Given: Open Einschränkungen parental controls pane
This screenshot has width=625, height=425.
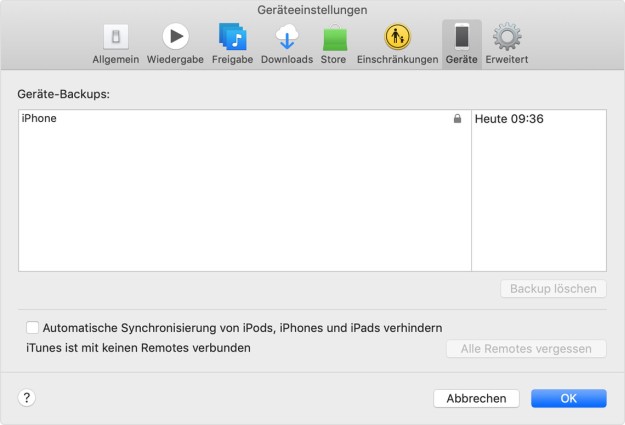Looking at the screenshot, I should tap(397, 44).
